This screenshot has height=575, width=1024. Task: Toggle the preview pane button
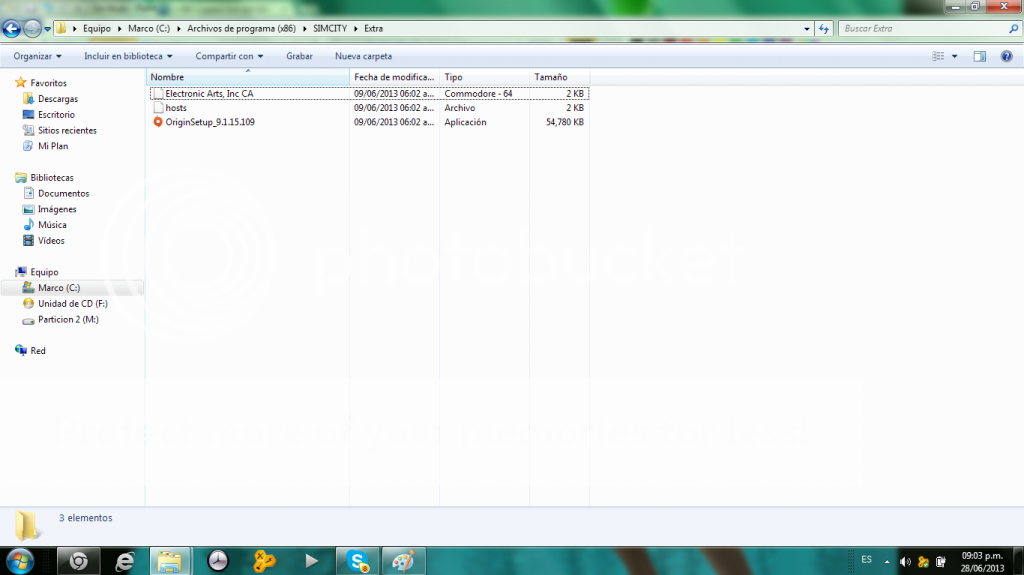pyautogui.click(x=980, y=57)
